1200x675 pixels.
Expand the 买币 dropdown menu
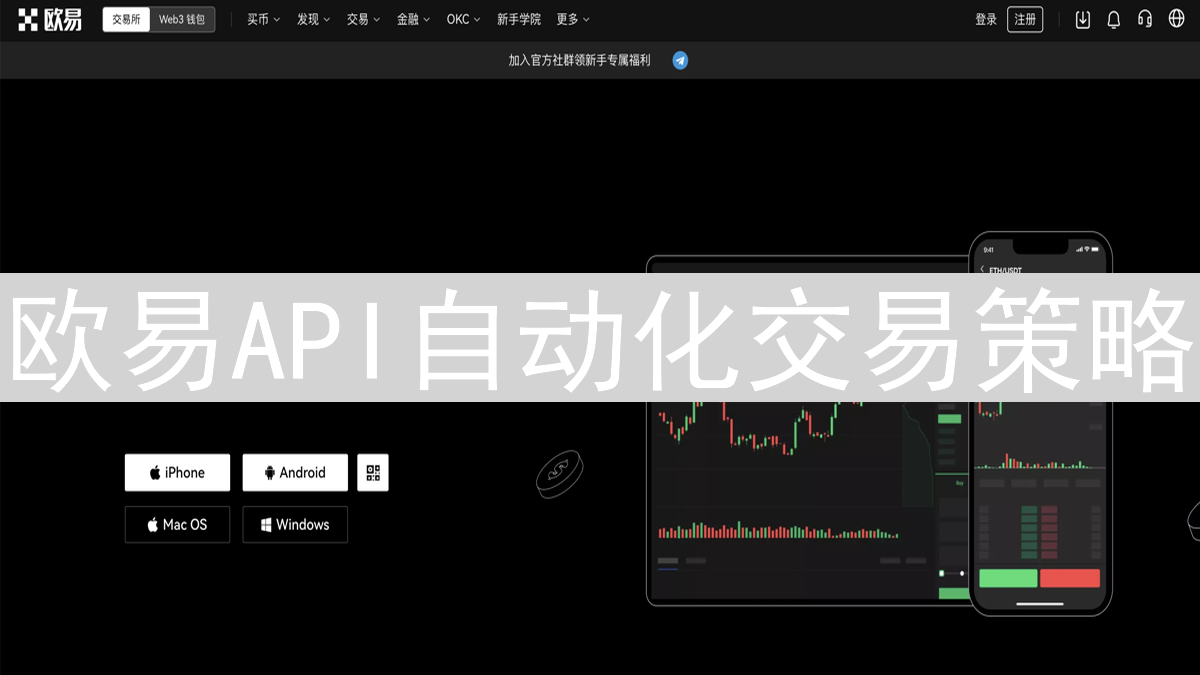click(264, 19)
